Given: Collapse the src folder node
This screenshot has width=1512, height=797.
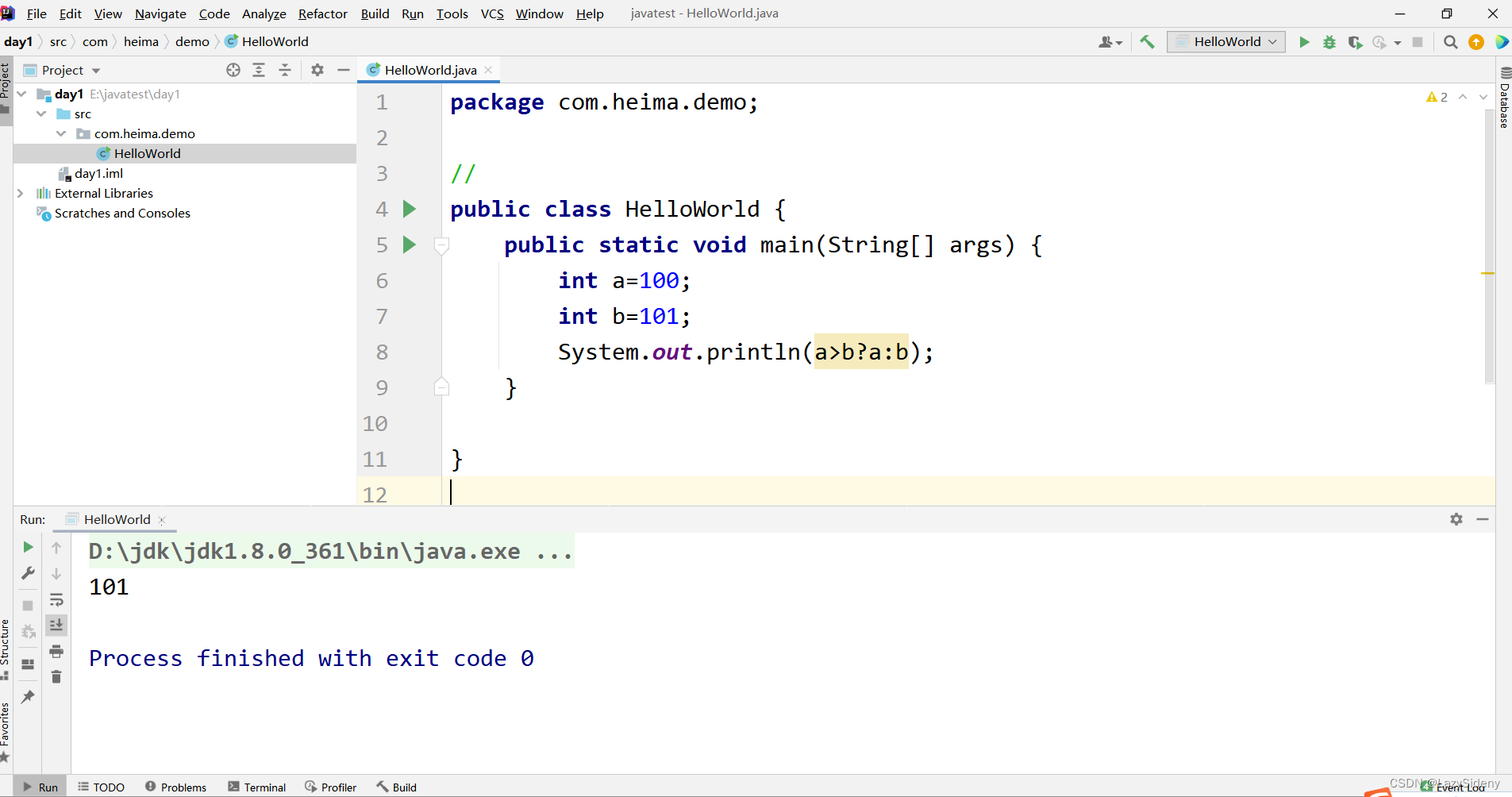Looking at the screenshot, I should (42, 114).
